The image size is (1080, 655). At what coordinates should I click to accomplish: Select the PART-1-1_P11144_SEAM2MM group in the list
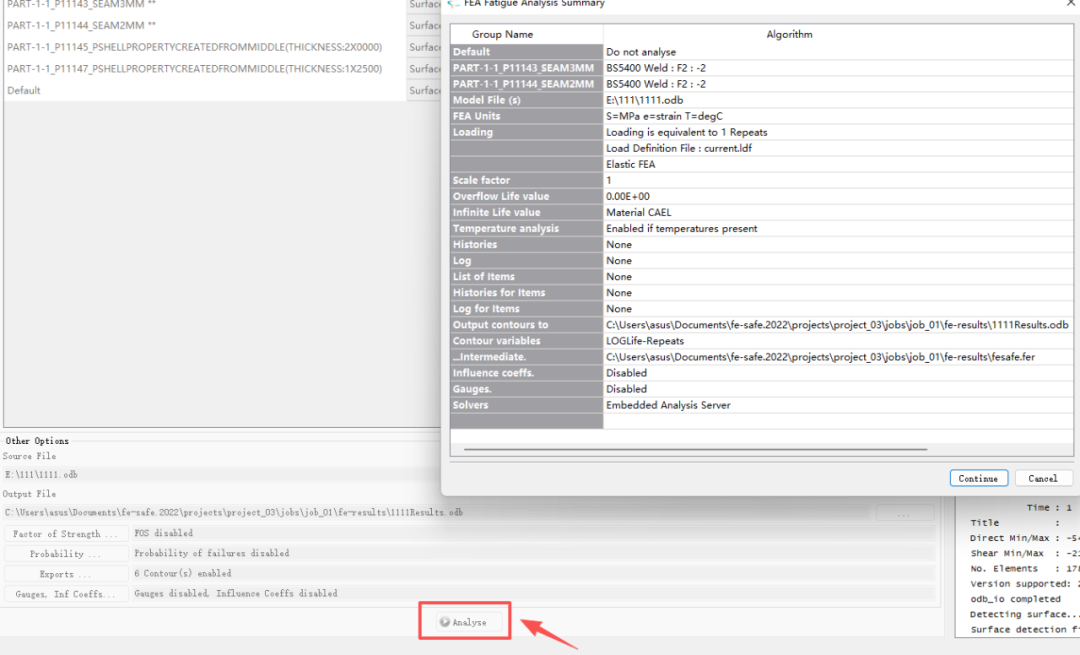(205, 25)
